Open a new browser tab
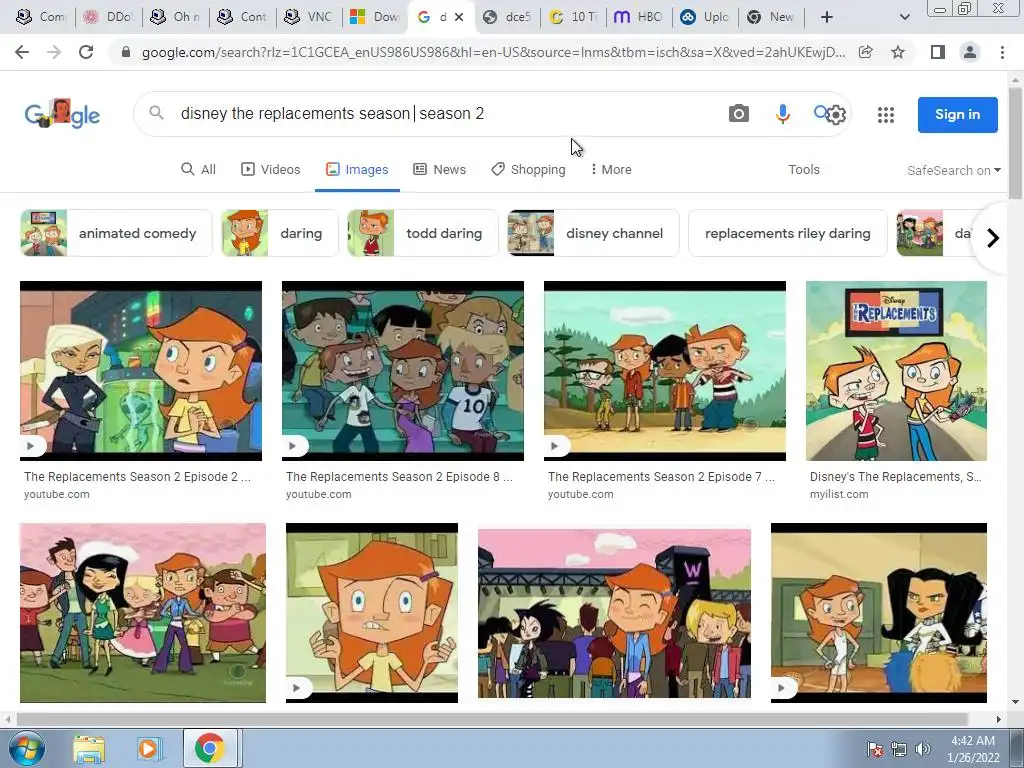This screenshot has width=1024, height=768. coord(826,17)
